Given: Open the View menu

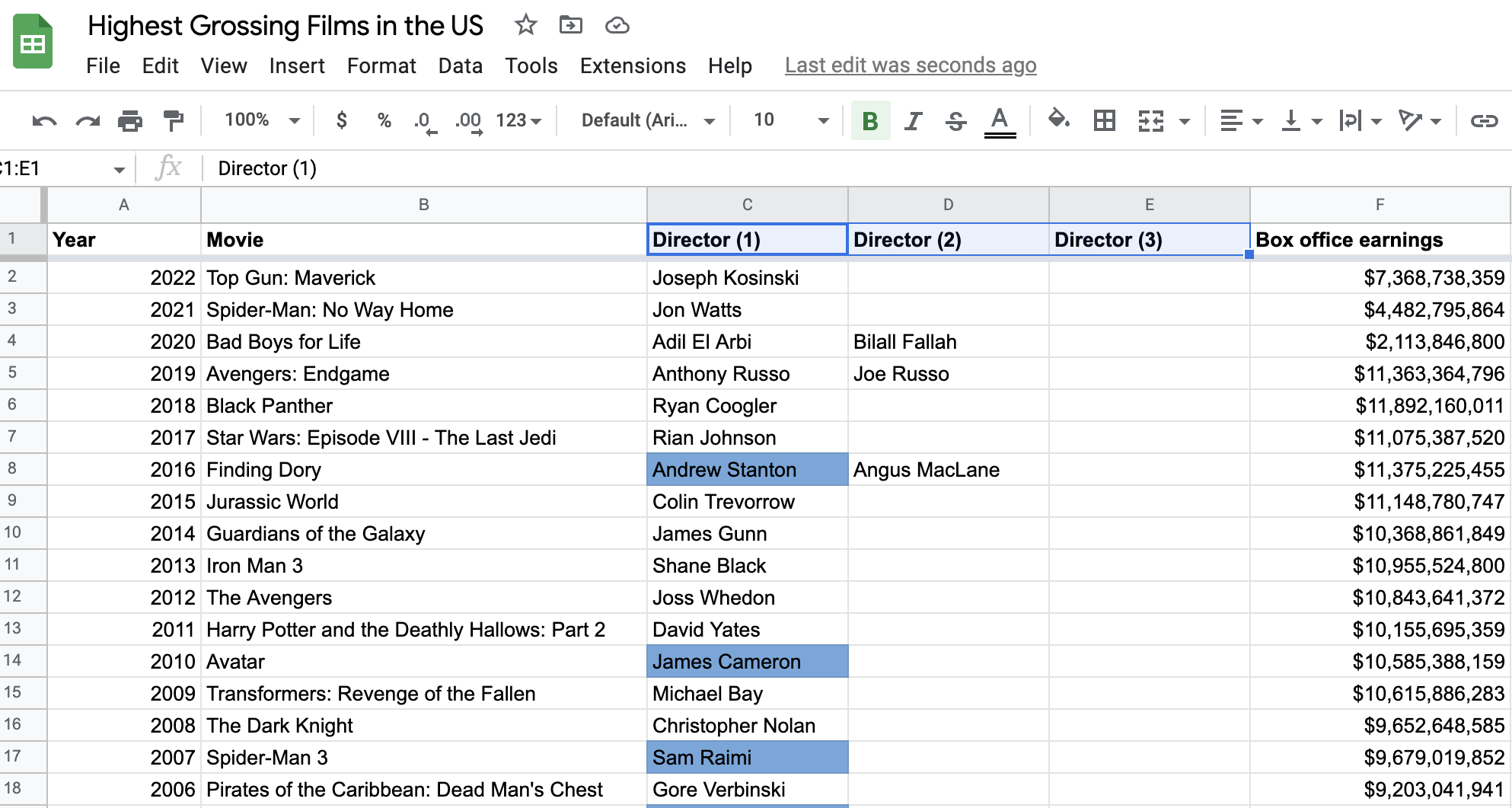Looking at the screenshot, I should [224, 65].
